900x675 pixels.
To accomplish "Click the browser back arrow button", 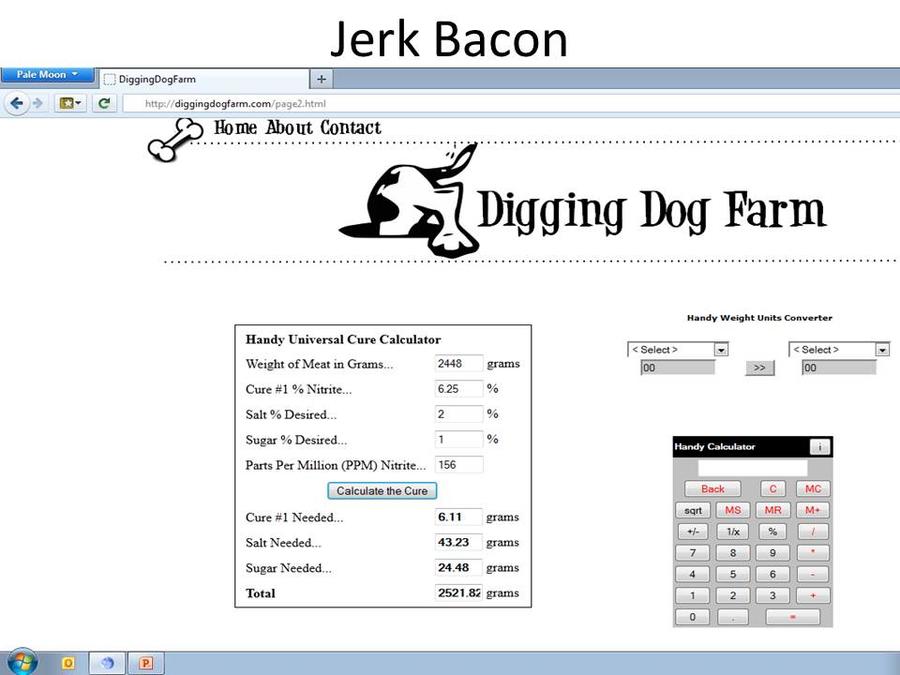I will coord(17,103).
